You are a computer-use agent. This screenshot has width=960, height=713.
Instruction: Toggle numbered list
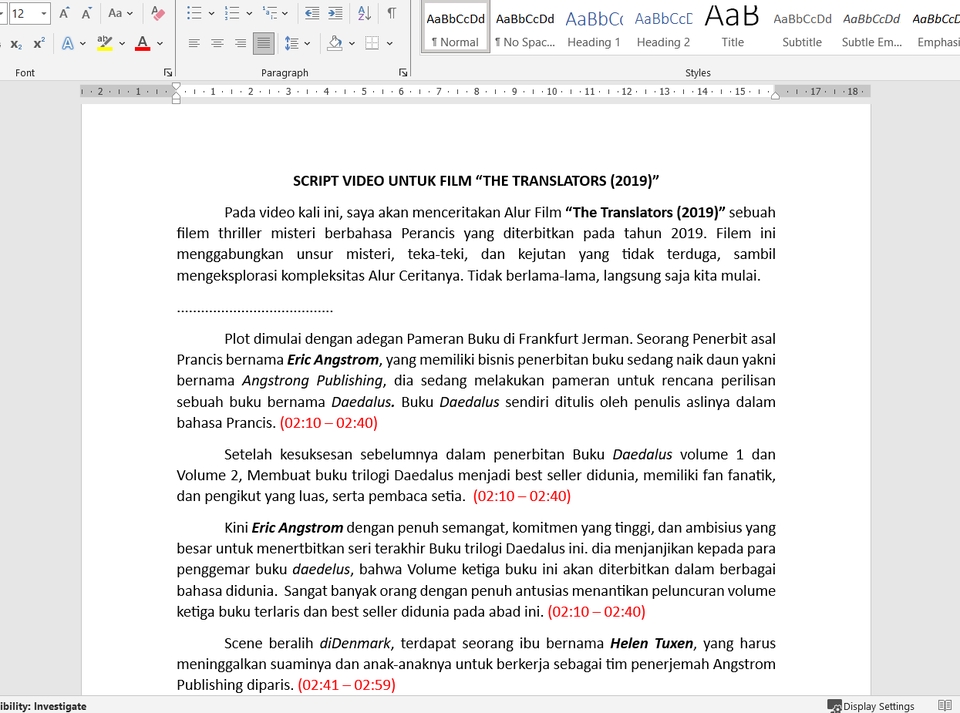[x=232, y=13]
